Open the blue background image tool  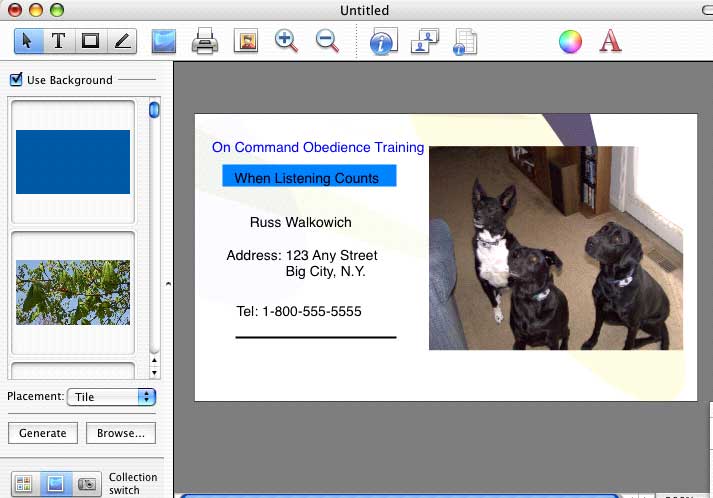(164, 41)
